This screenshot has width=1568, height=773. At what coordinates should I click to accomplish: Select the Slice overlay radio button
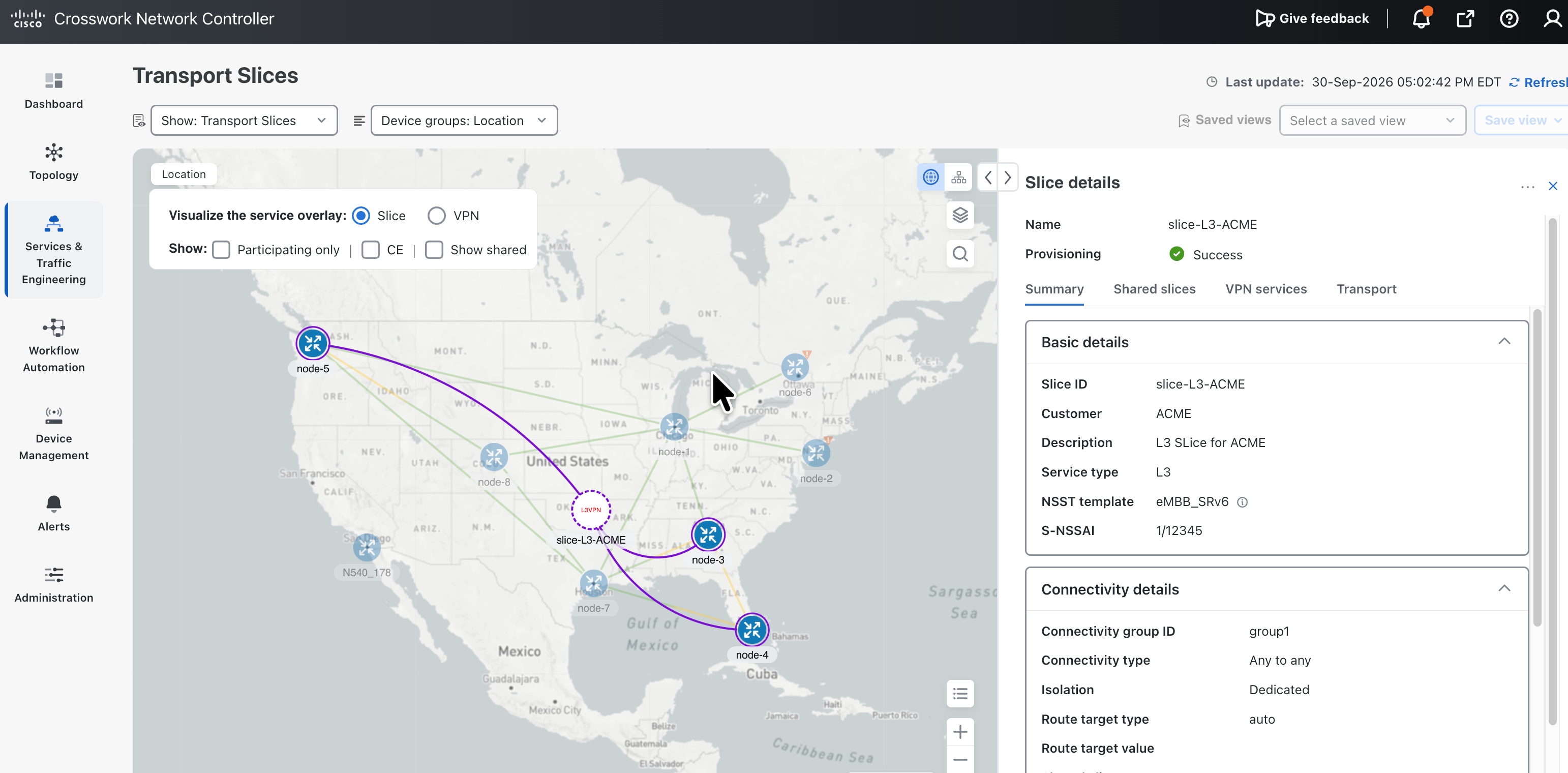pyautogui.click(x=361, y=216)
